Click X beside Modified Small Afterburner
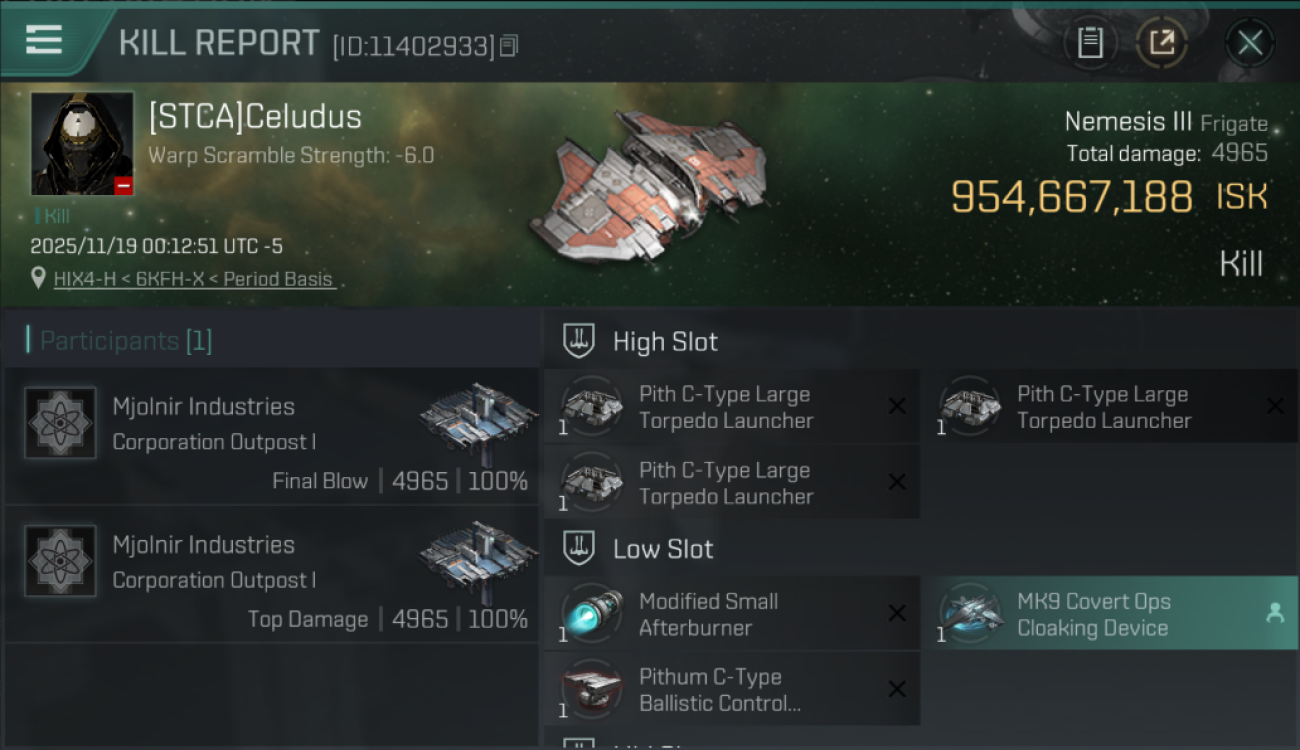 click(897, 614)
